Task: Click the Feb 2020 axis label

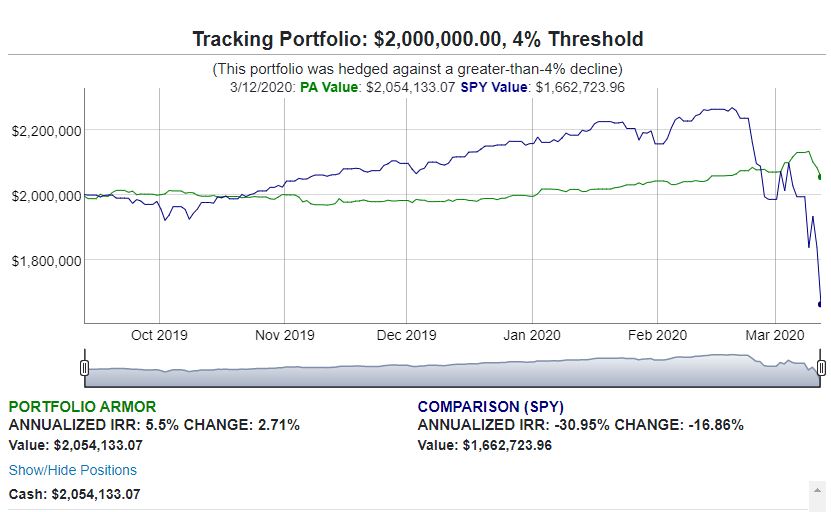Action: click(657, 335)
